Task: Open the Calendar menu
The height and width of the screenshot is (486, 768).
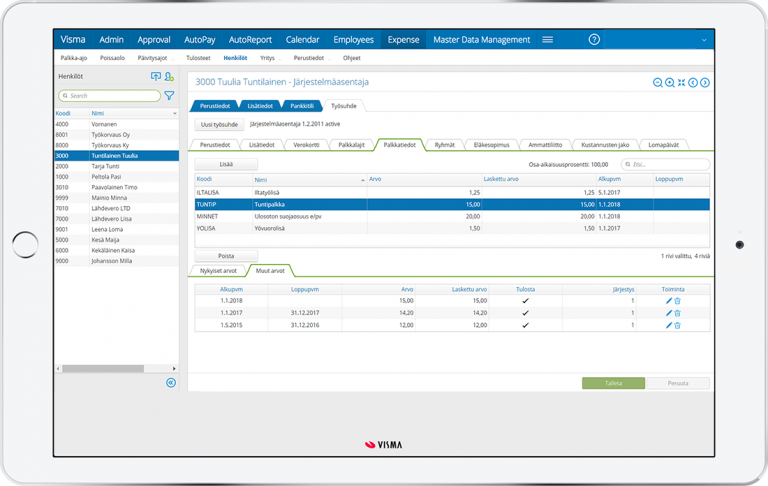Action: [x=302, y=40]
